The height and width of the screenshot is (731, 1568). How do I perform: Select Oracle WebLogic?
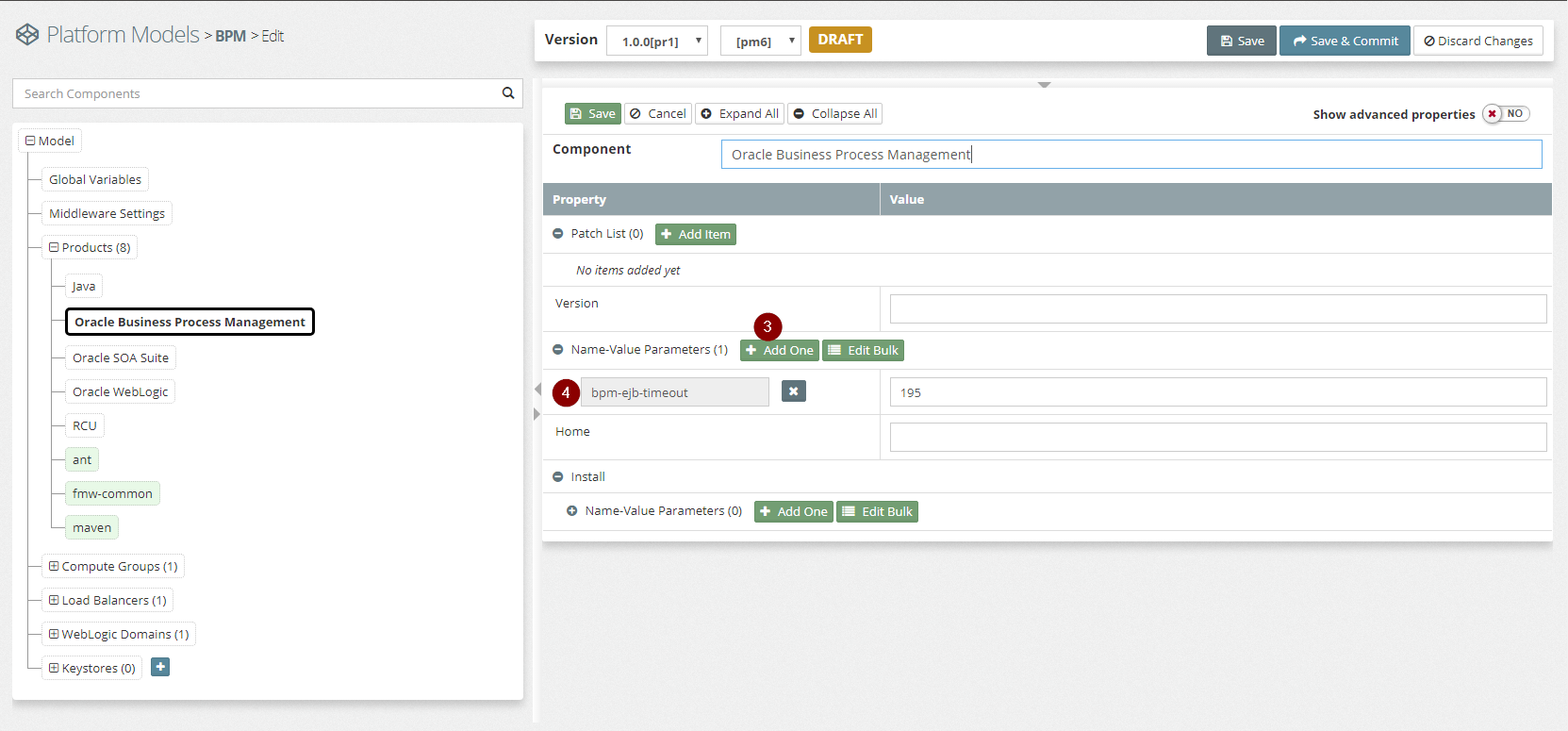(120, 391)
